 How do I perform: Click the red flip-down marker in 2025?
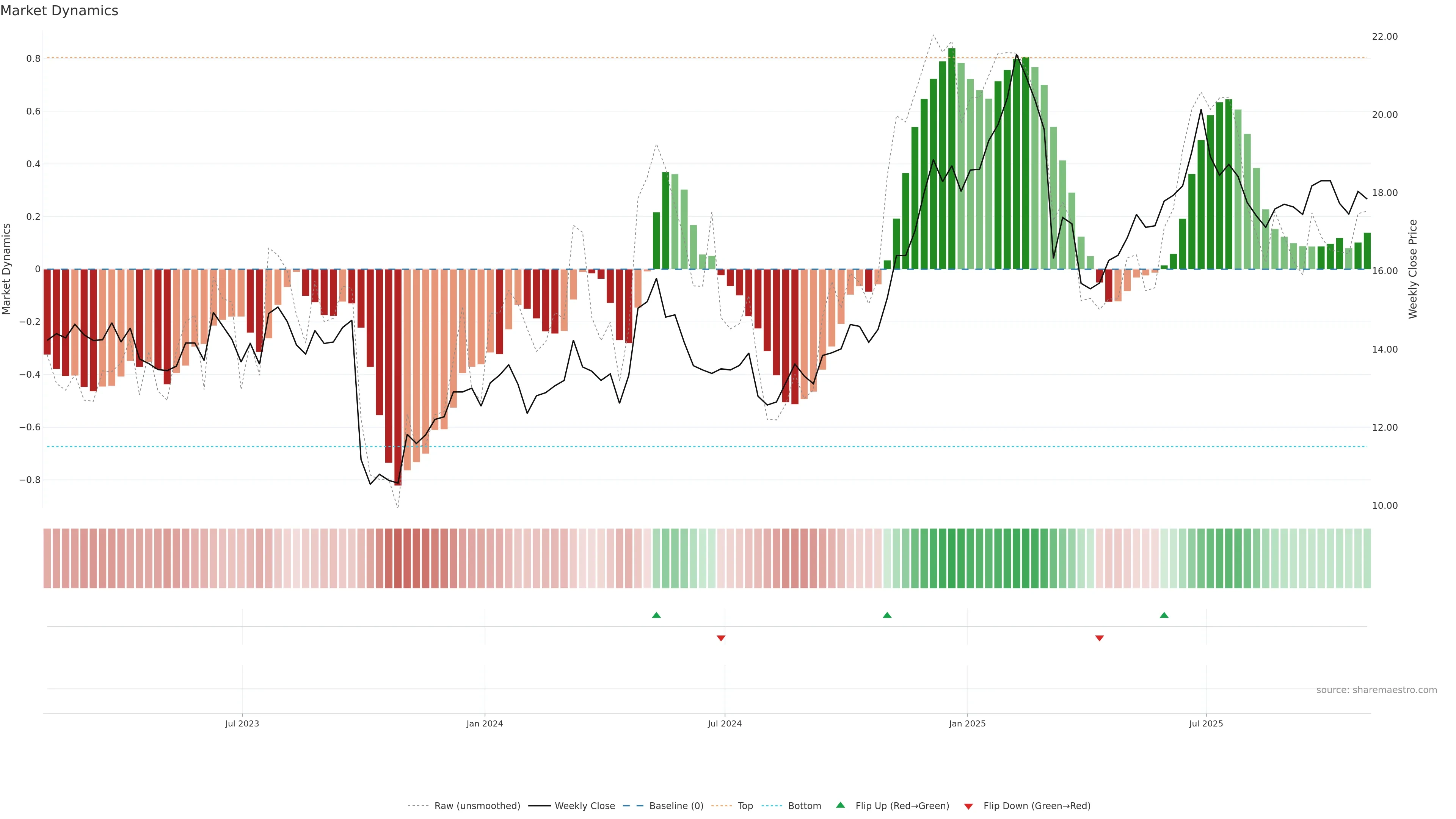pos(1099,638)
